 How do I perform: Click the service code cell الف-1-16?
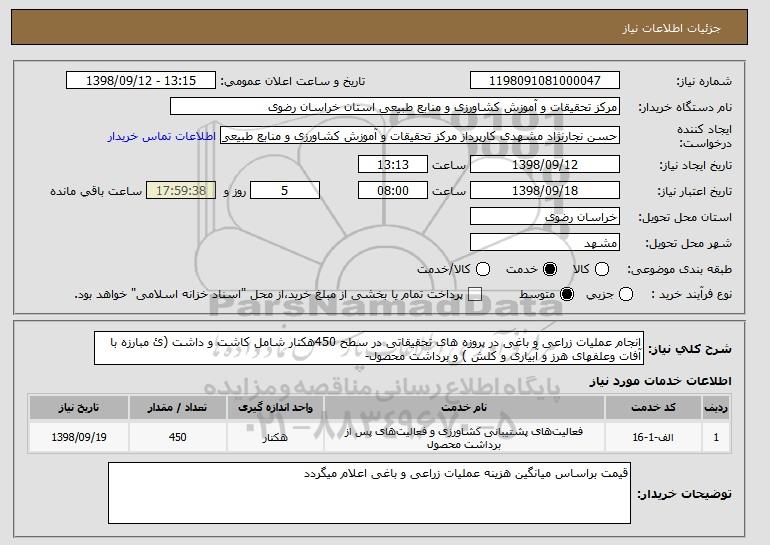tap(653, 437)
